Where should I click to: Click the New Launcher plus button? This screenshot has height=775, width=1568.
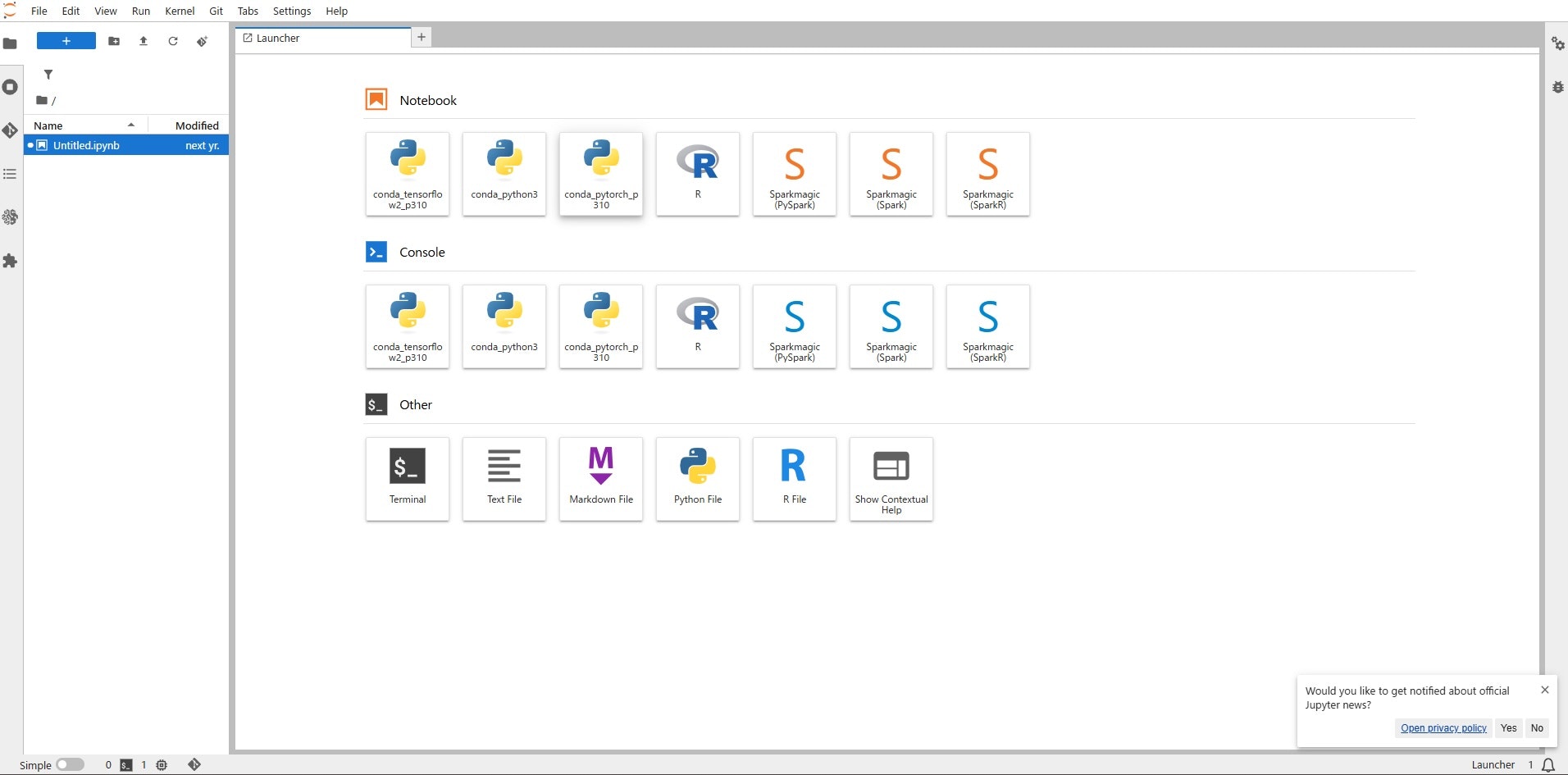click(x=66, y=41)
